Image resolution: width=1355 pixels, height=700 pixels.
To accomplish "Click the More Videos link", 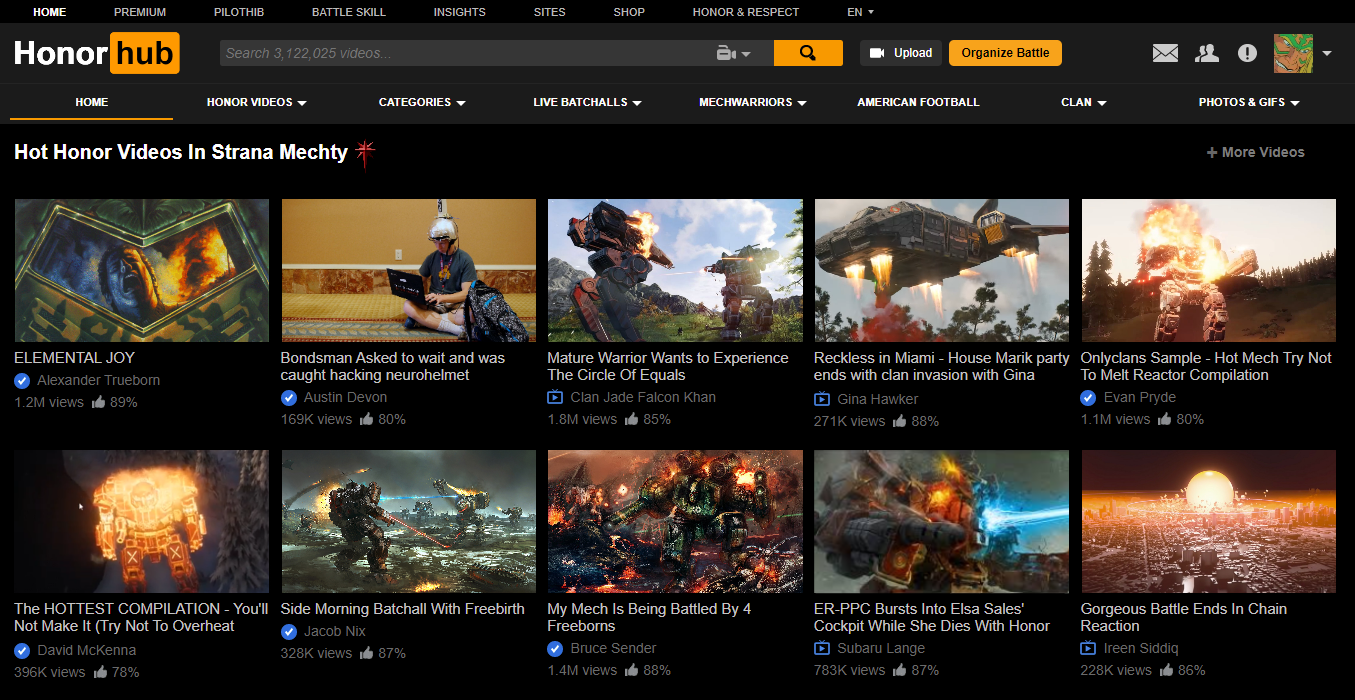I will point(1255,152).
